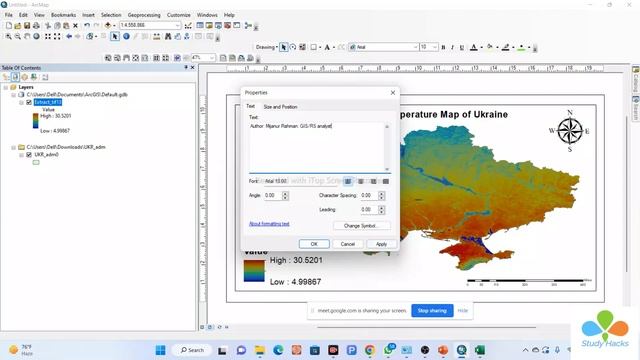The image size is (640, 360).
Task: Switch to List By Drawing Order view
Action: coord(6,77)
